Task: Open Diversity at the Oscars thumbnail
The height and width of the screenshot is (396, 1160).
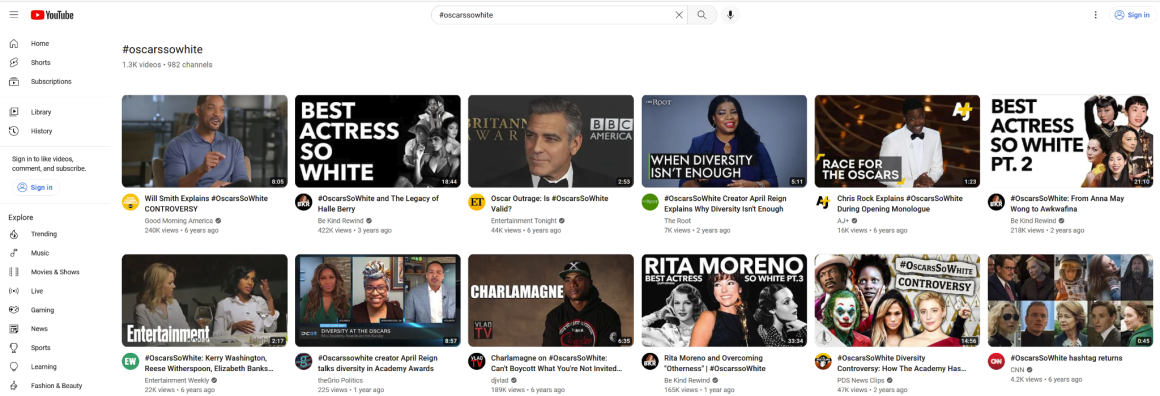Action: pos(377,301)
